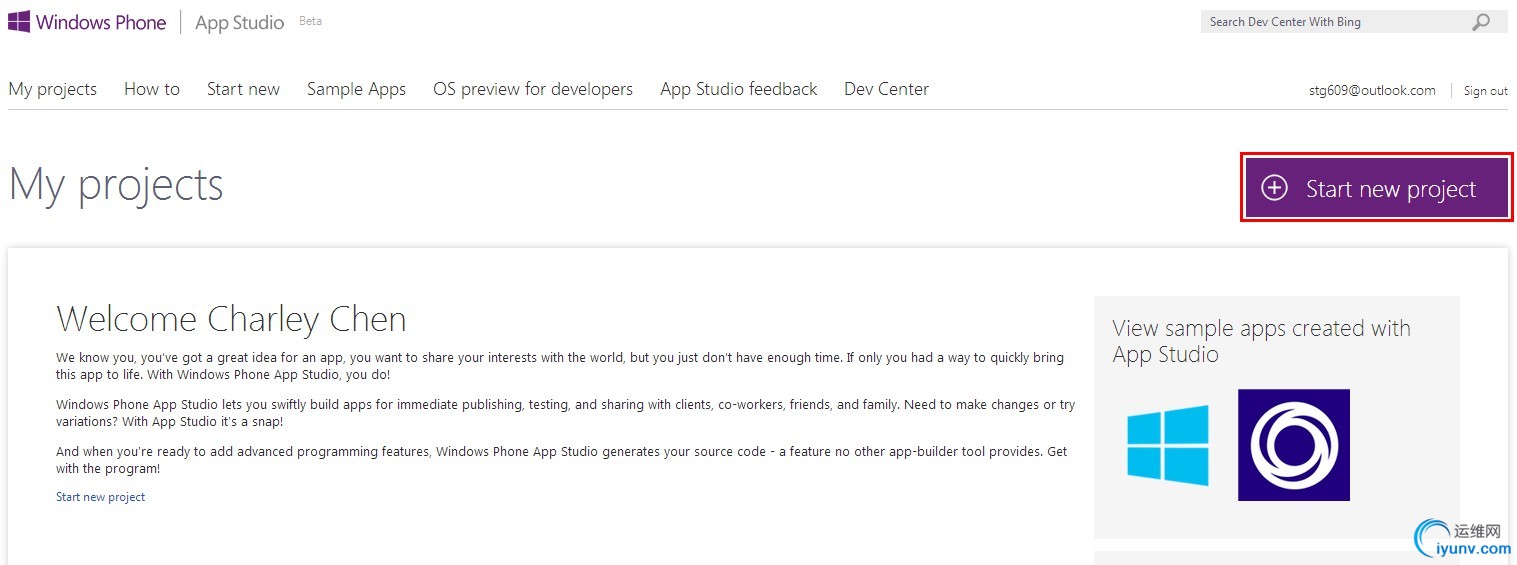This screenshot has width=1517, height=565.
Task: Click the Start new project text link
Action: (x=101, y=497)
